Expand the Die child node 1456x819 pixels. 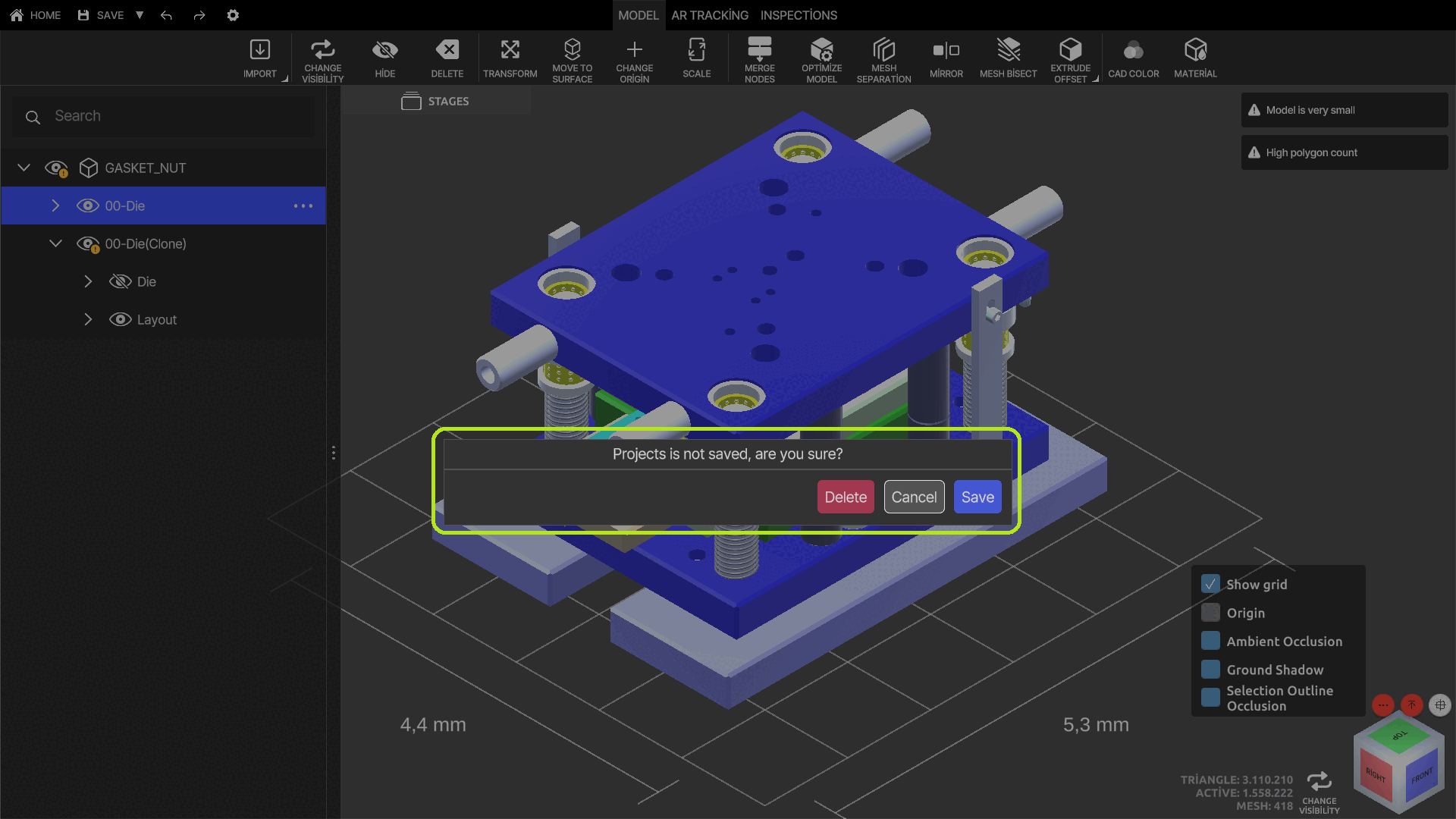(88, 281)
